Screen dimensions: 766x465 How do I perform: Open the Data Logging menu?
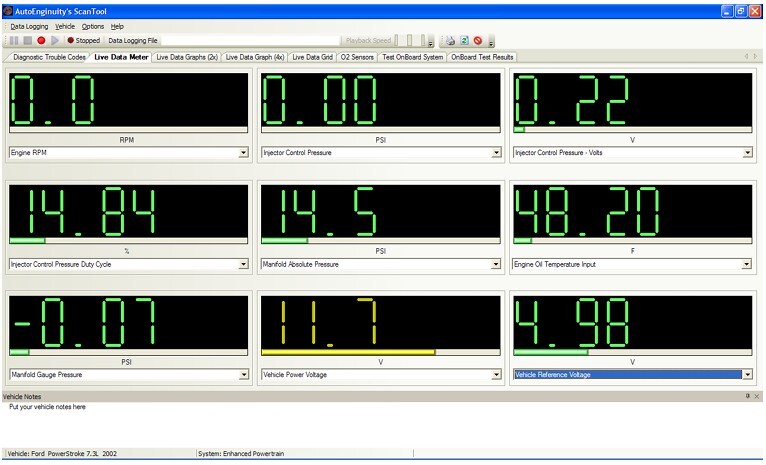(x=30, y=26)
